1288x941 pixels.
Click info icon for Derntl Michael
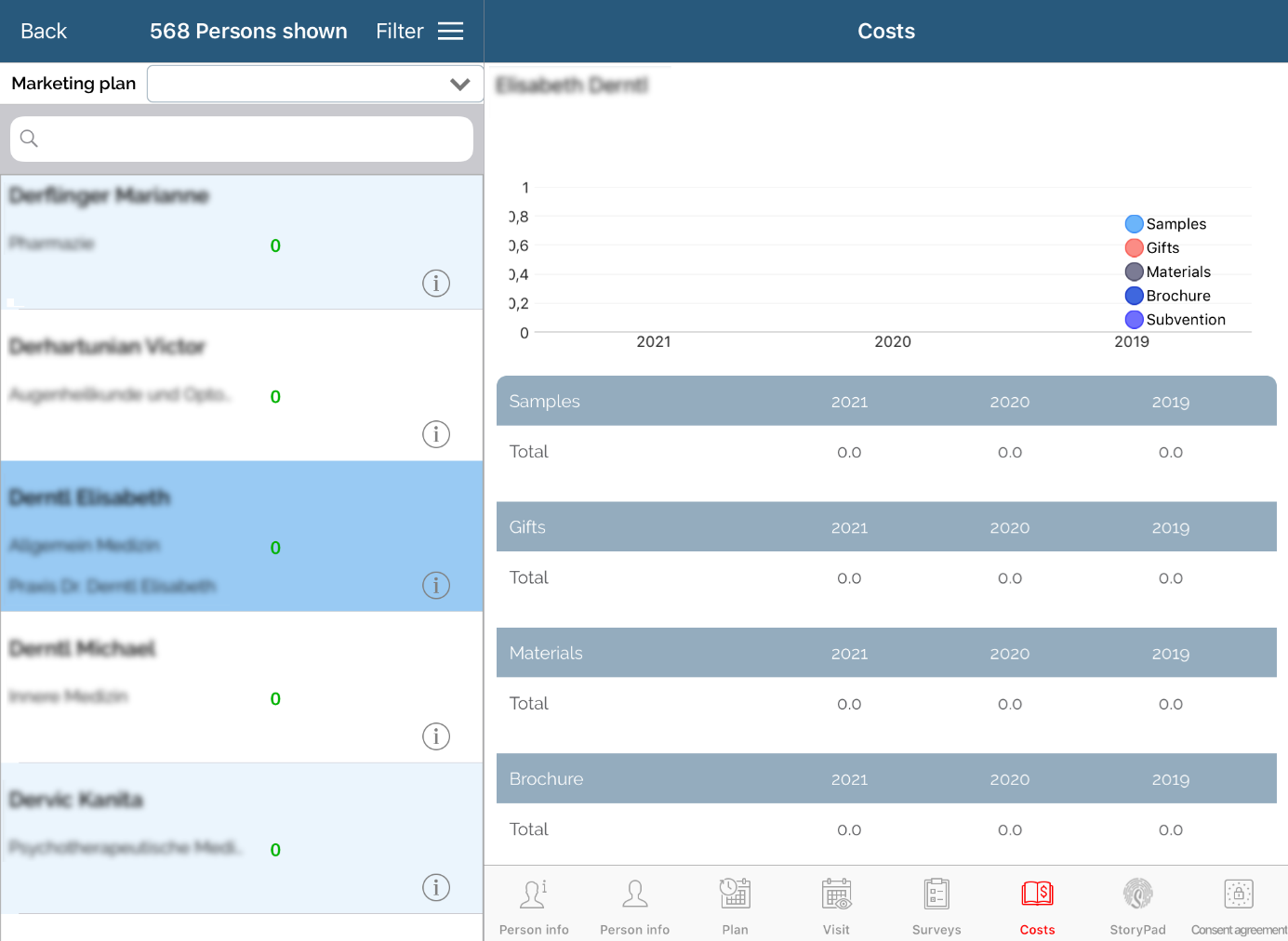(x=436, y=736)
